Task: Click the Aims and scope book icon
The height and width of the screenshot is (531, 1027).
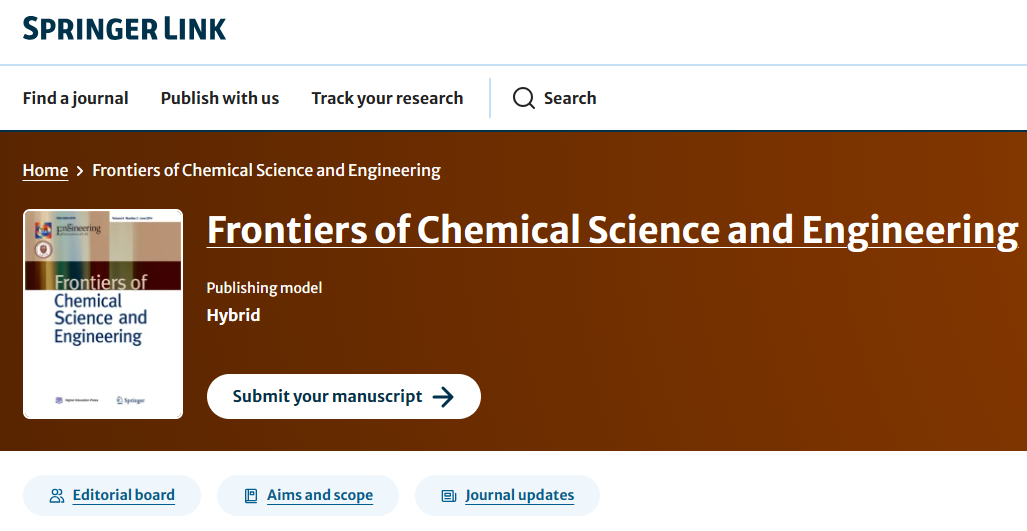Action: click(x=251, y=495)
